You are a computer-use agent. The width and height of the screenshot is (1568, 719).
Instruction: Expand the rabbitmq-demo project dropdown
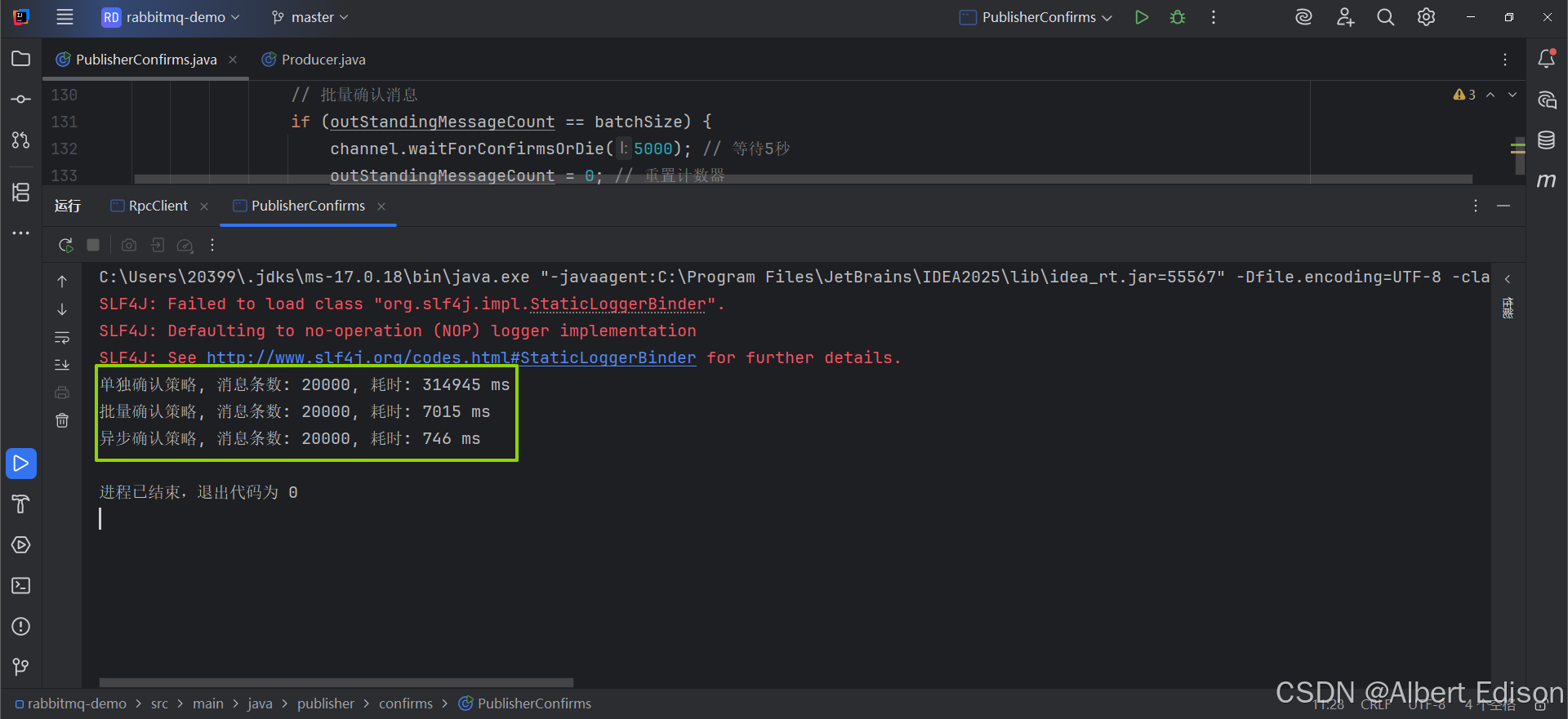171,17
